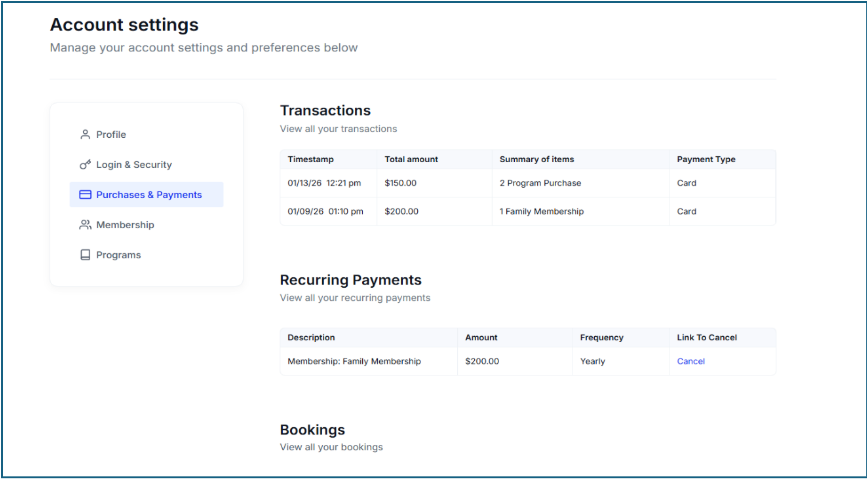Click the $150.00 transaction amount
This screenshot has width=867, height=480.
pos(400,183)
